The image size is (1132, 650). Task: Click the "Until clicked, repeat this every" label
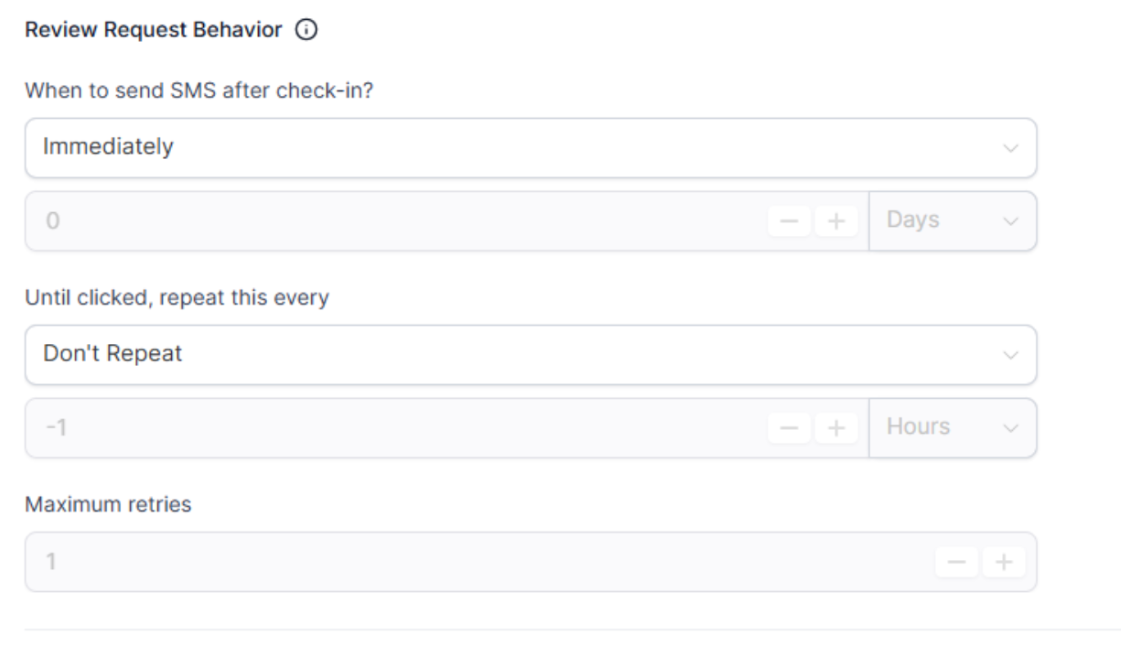tap(176, 298)
